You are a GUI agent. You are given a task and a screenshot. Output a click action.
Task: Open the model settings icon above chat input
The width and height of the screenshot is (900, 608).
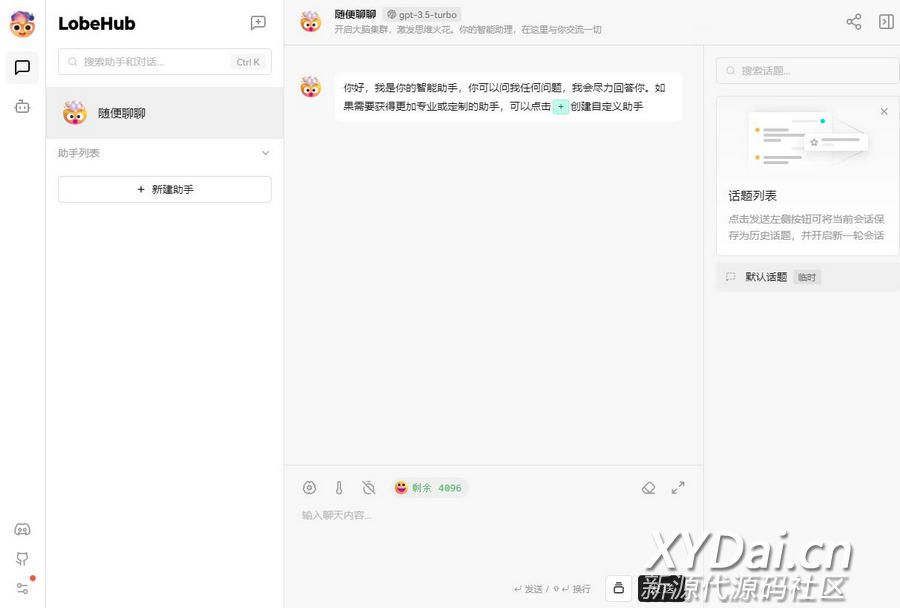309,488
